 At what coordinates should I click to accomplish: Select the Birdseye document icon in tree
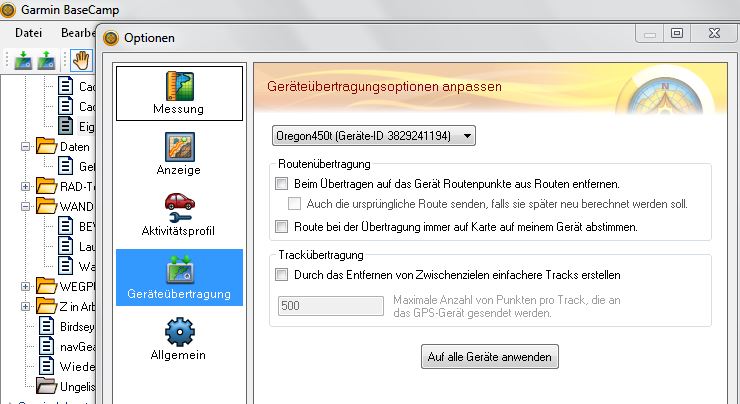45,326
